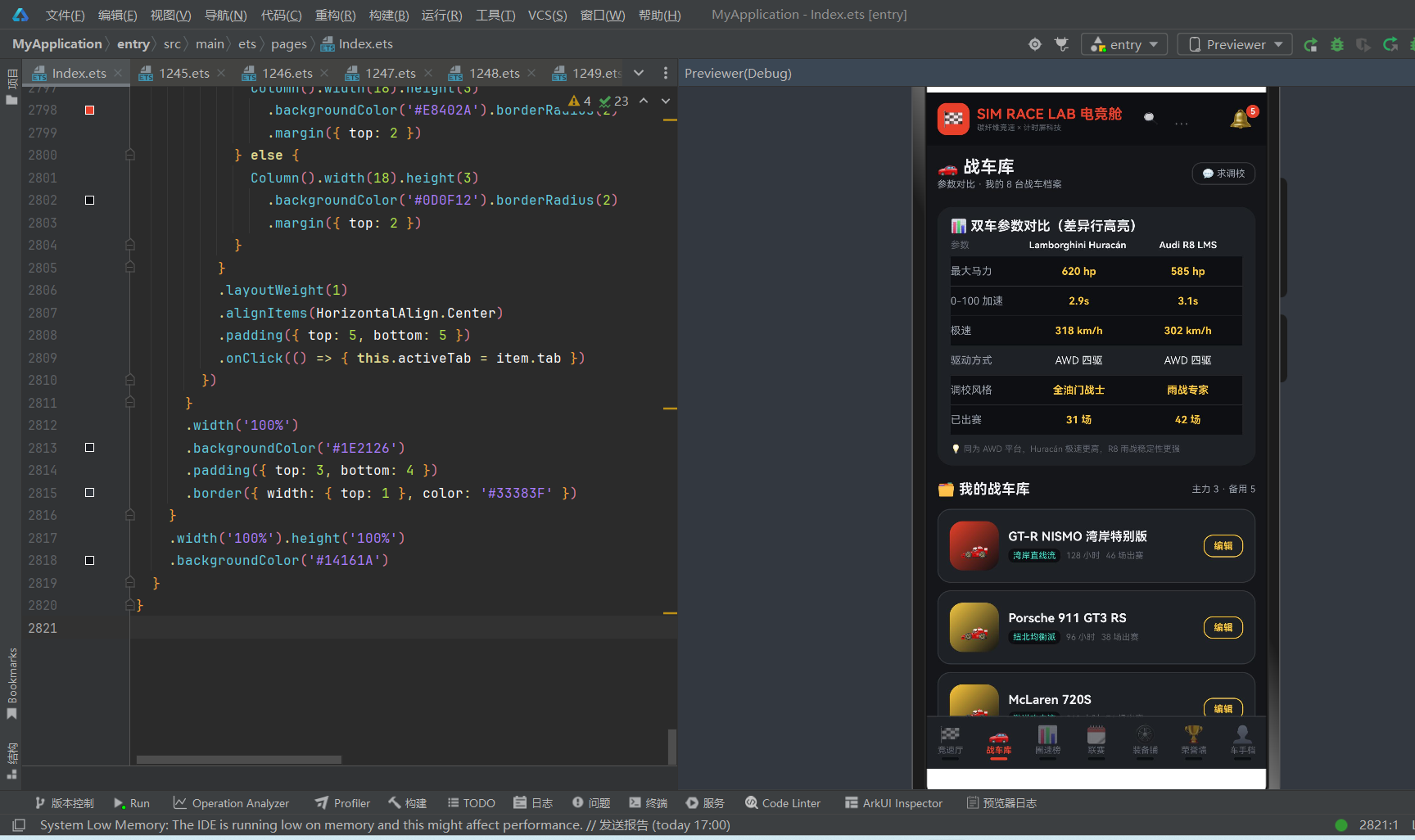Click the SIM RACE LAB red logo icon
The image size is (1415, 840).
click(x=953, y=119)
